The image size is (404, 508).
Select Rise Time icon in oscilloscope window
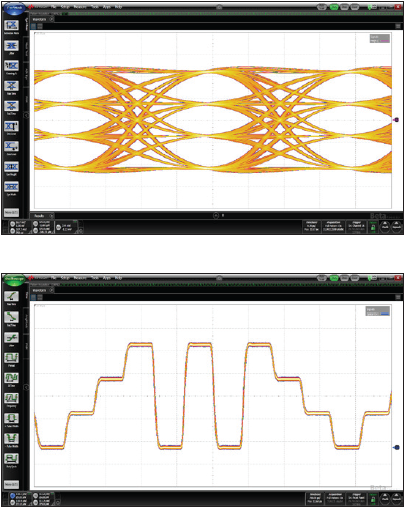(x=11, y=296)
